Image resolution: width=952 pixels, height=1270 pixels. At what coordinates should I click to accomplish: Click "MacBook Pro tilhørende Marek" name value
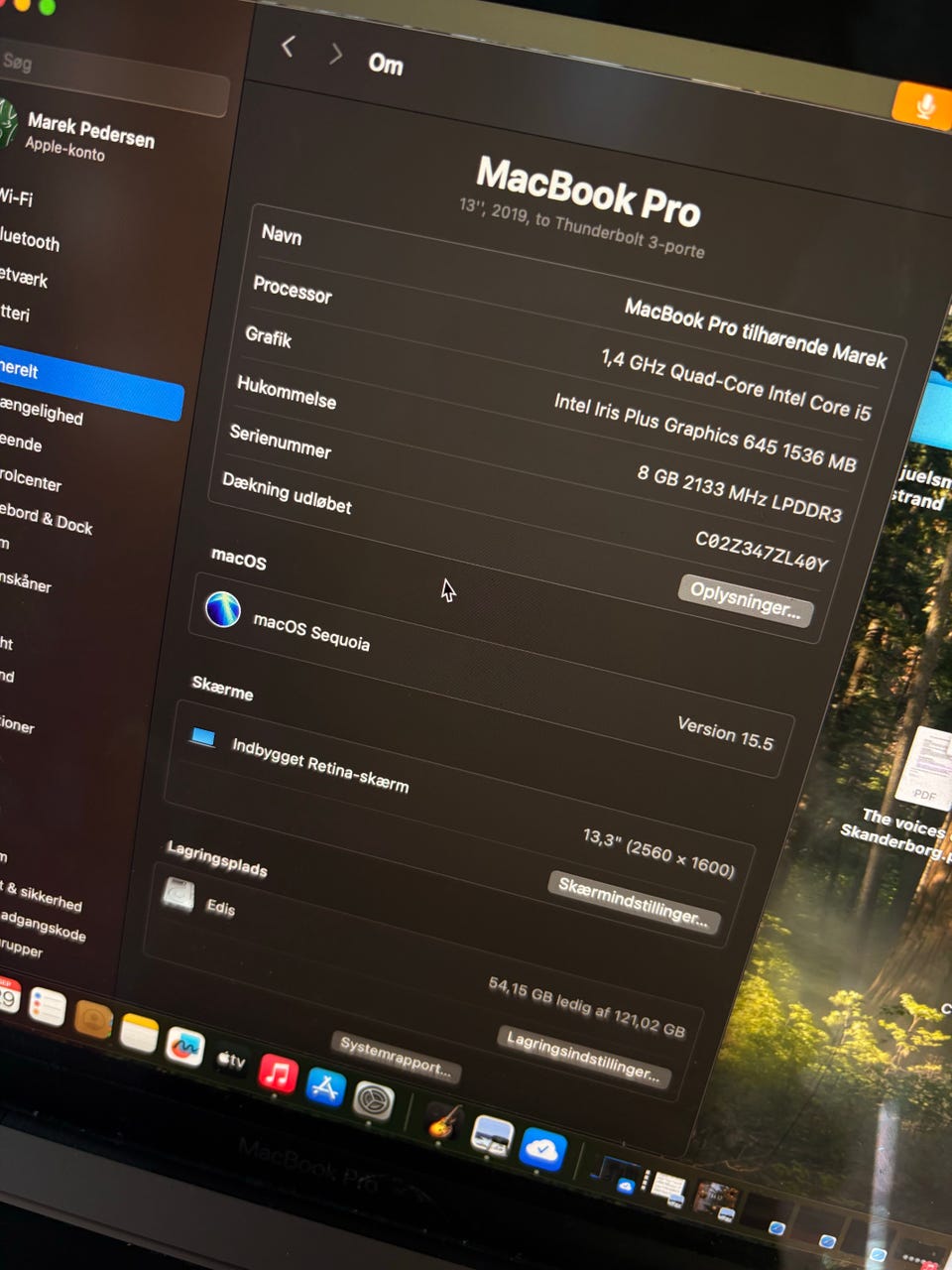[x=756, y=333]
